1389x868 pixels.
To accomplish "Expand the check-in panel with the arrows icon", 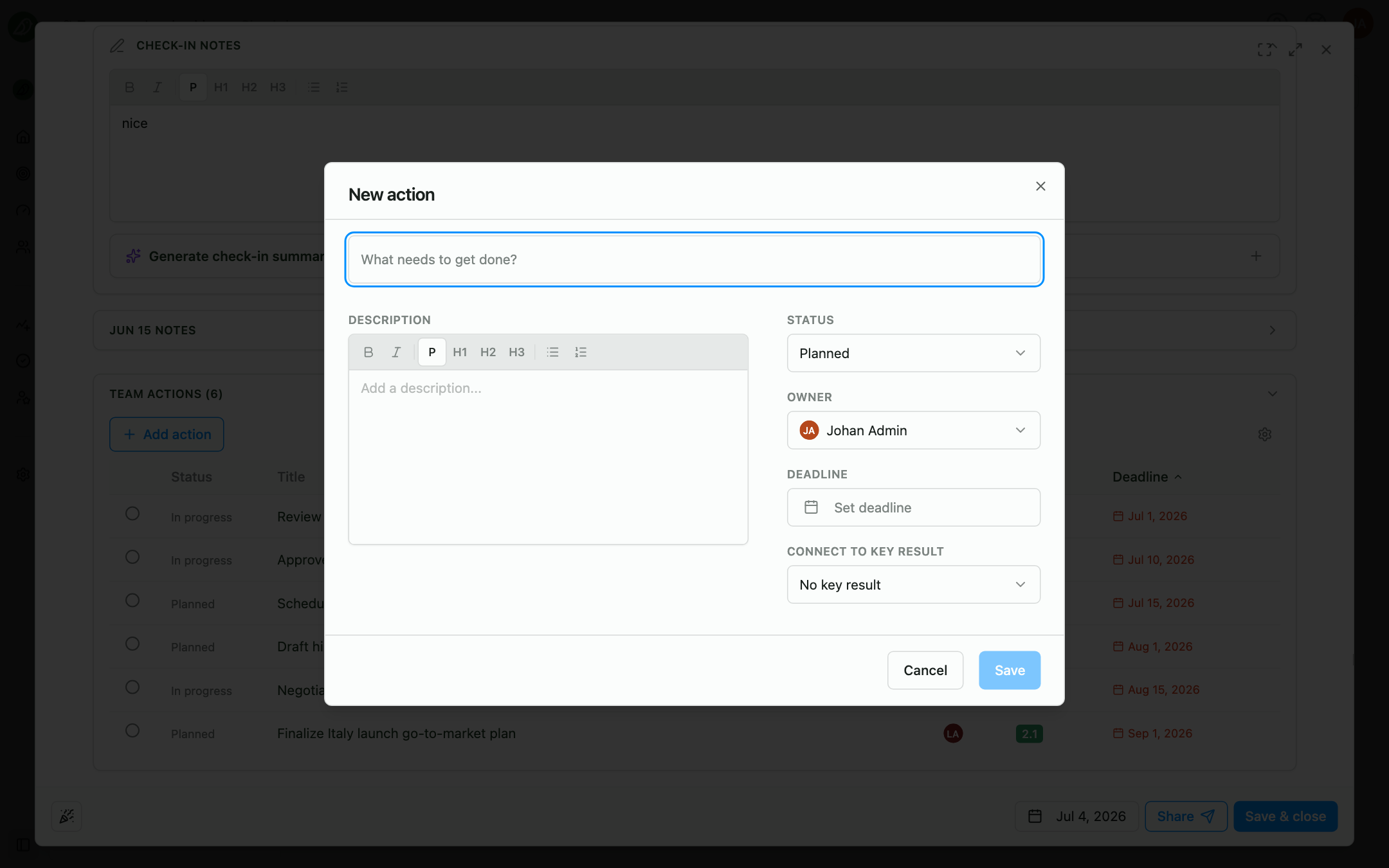I will click(1295, 50).
